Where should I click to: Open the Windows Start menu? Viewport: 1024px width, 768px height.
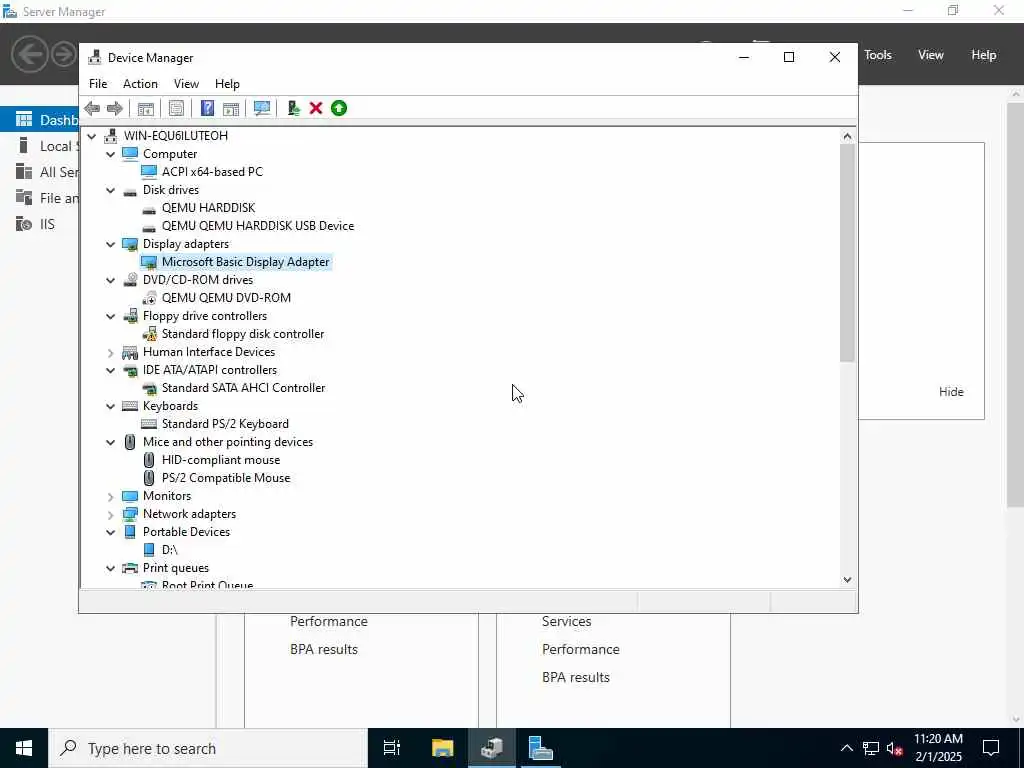[24, 748]
